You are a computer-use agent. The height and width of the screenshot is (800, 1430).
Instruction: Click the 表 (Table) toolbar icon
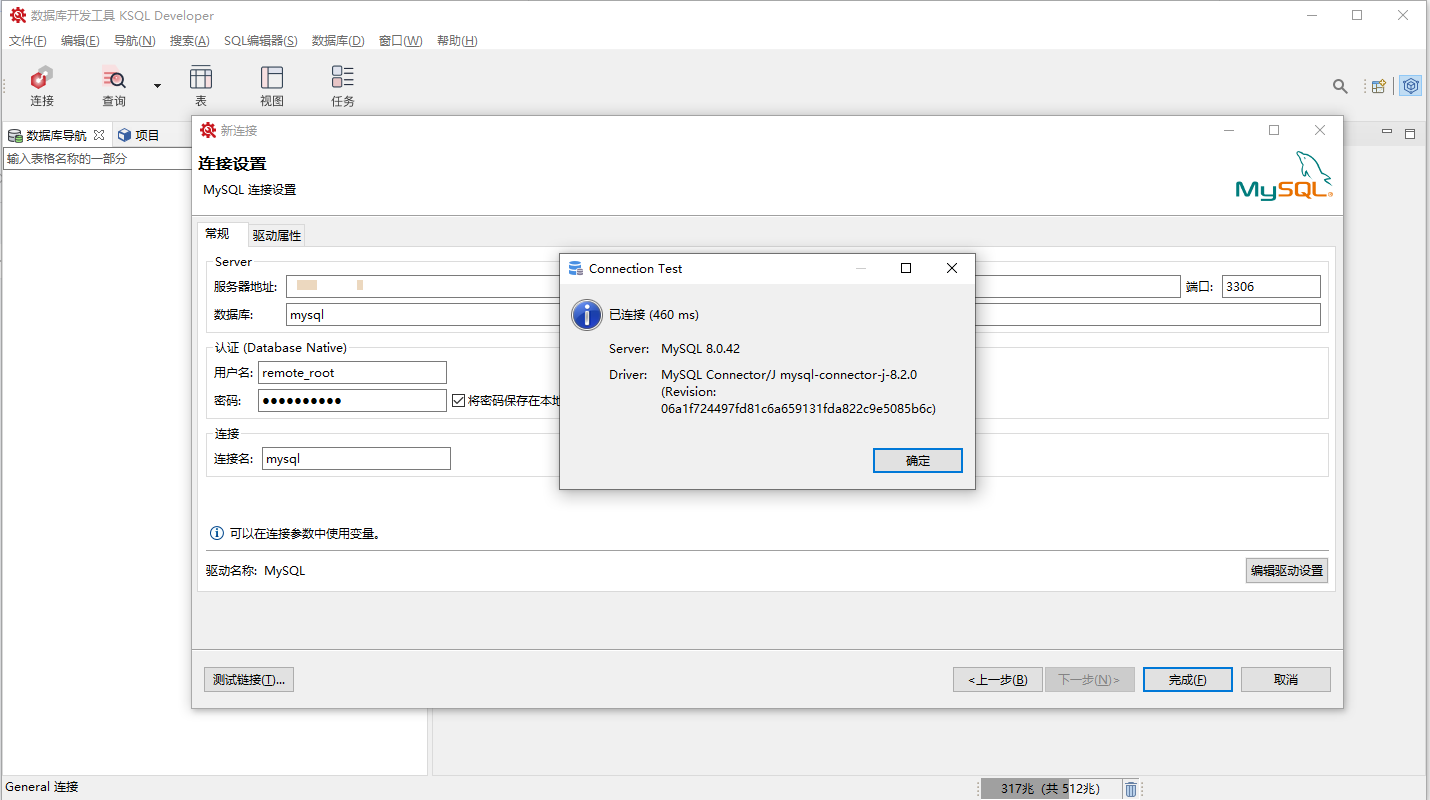201,86
